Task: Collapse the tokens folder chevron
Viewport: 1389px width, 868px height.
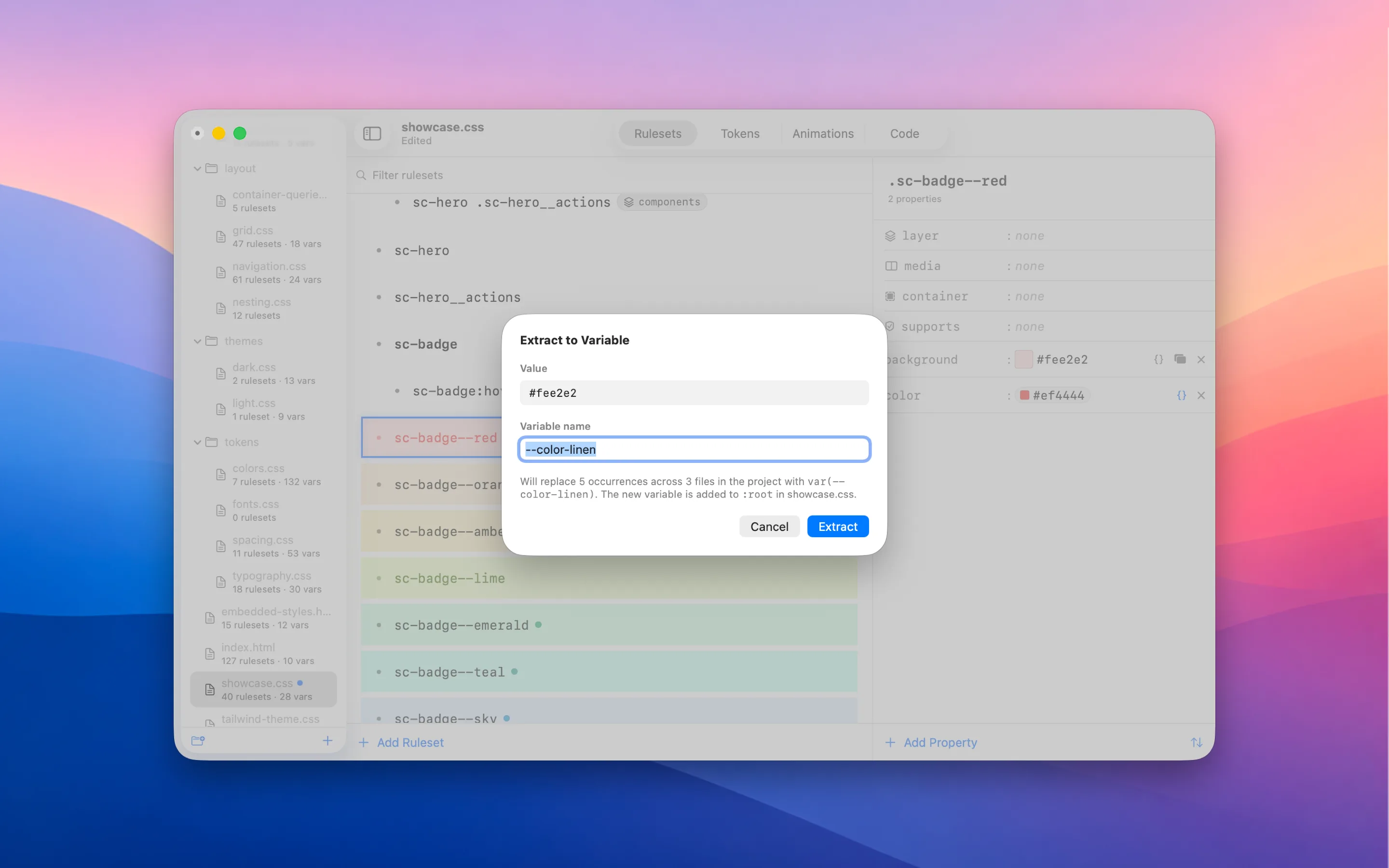Action: point(197,442)
